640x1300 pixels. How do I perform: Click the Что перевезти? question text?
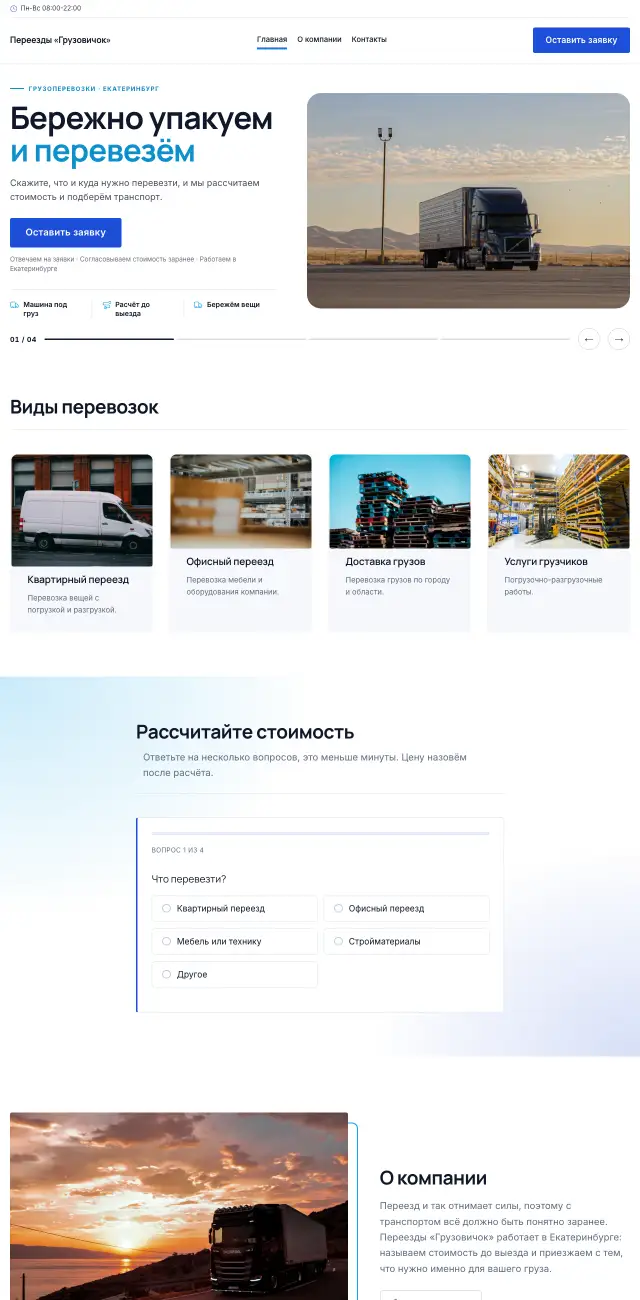point(189,879)
